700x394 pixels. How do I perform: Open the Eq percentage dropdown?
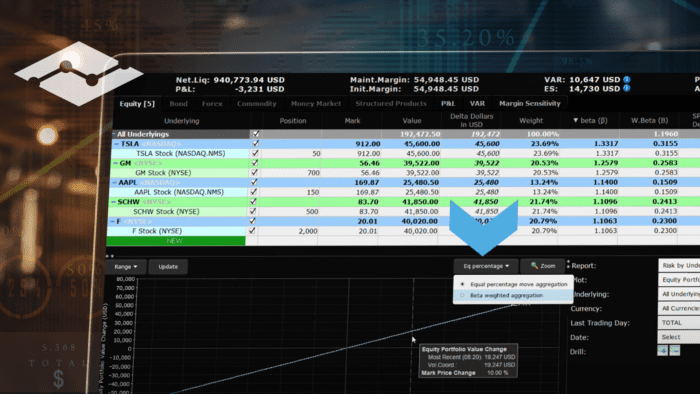[486, 266]
